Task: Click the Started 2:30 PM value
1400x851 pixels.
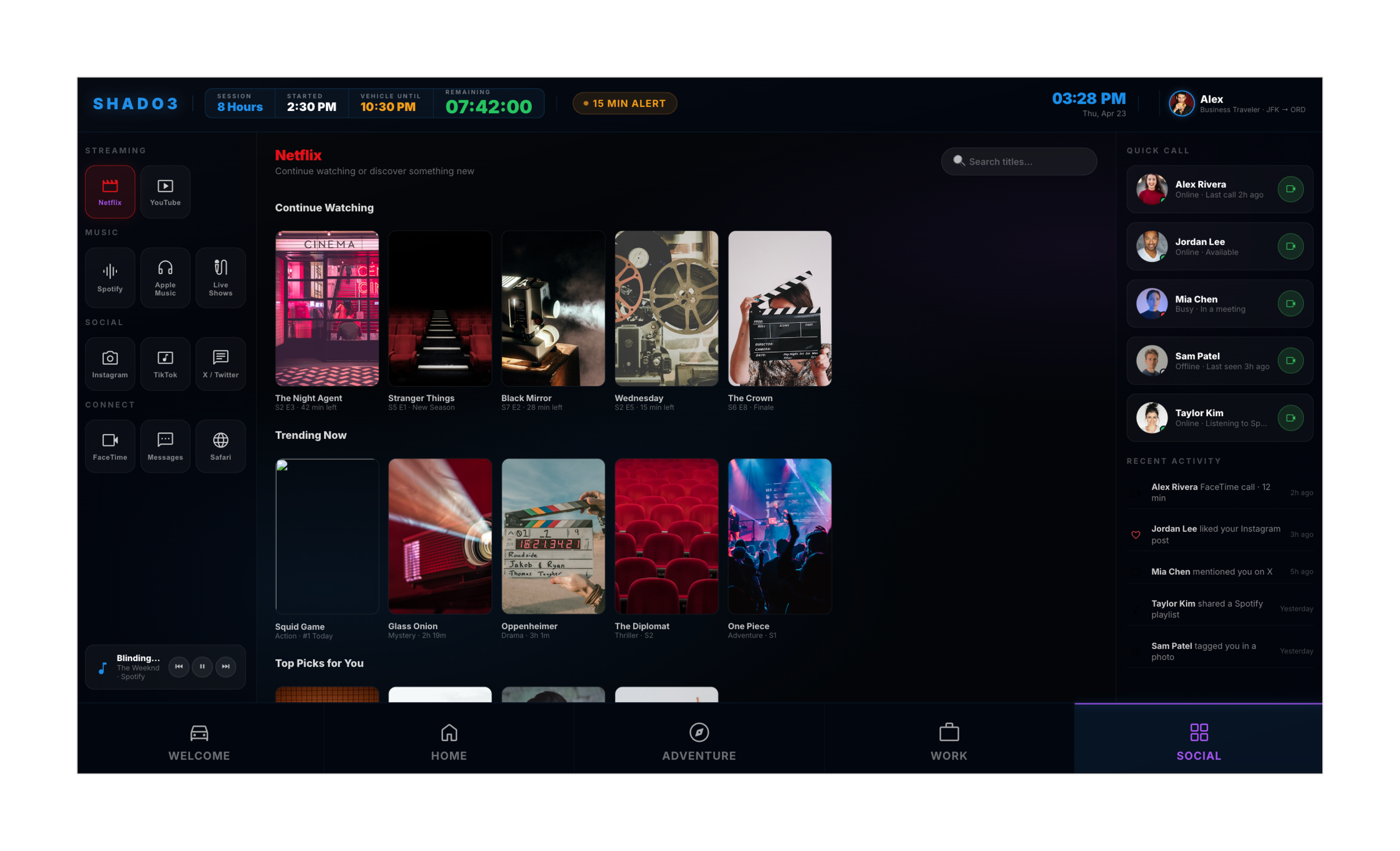Action: click(x=311, y=107)
